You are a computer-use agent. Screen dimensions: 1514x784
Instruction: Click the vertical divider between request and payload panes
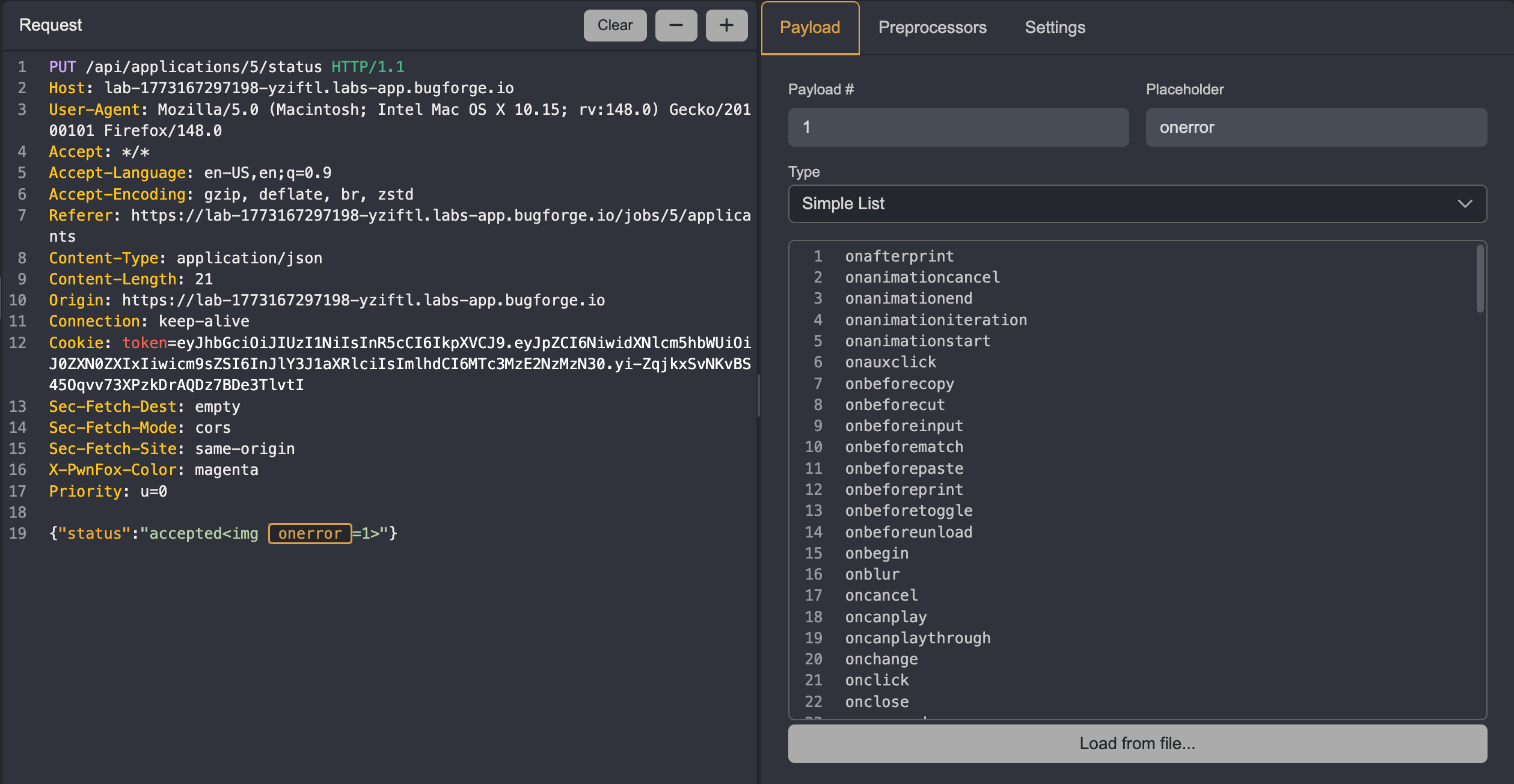click(758, 395)
